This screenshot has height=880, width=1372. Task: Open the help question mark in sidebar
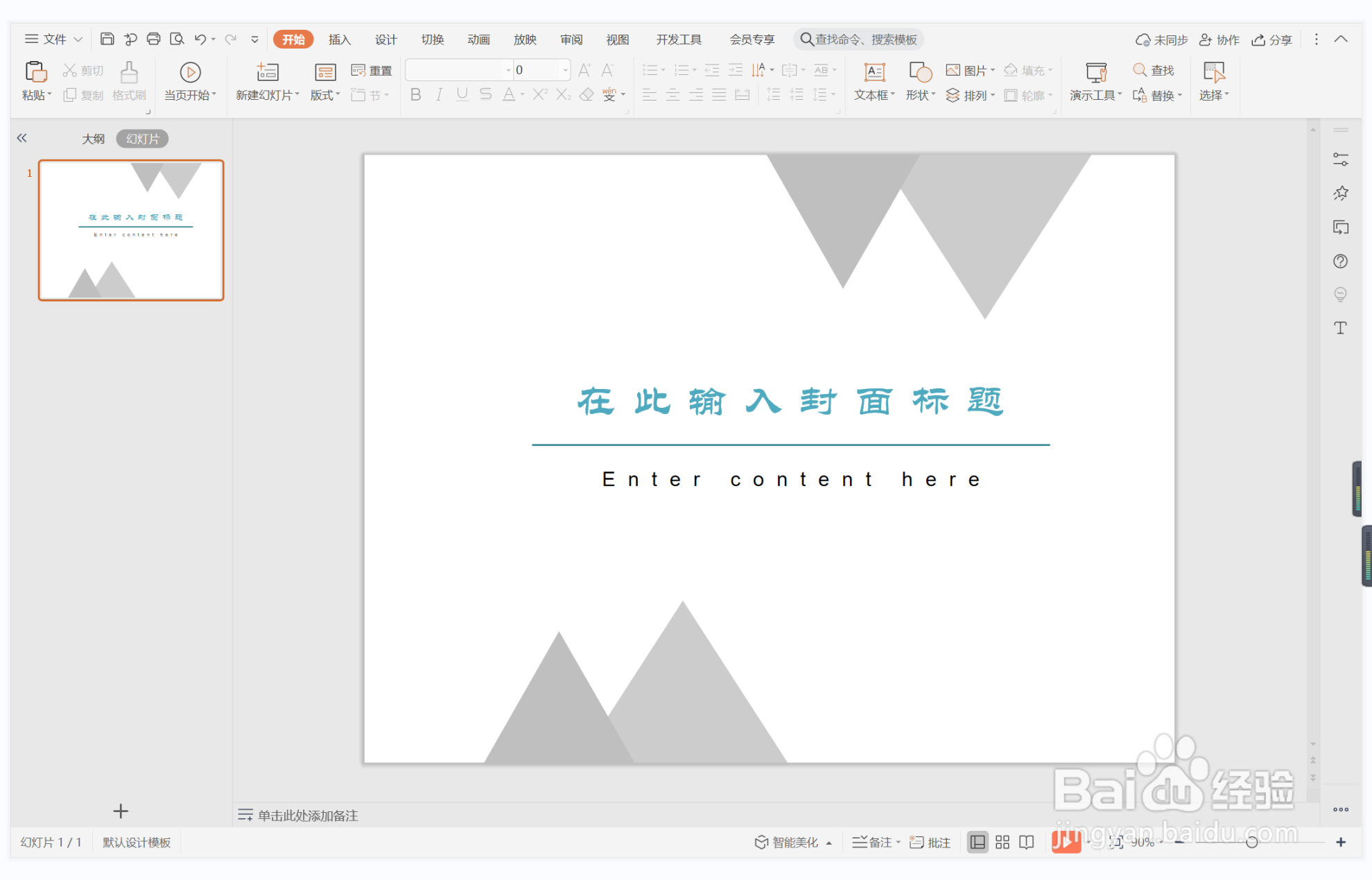point(1340,261)
